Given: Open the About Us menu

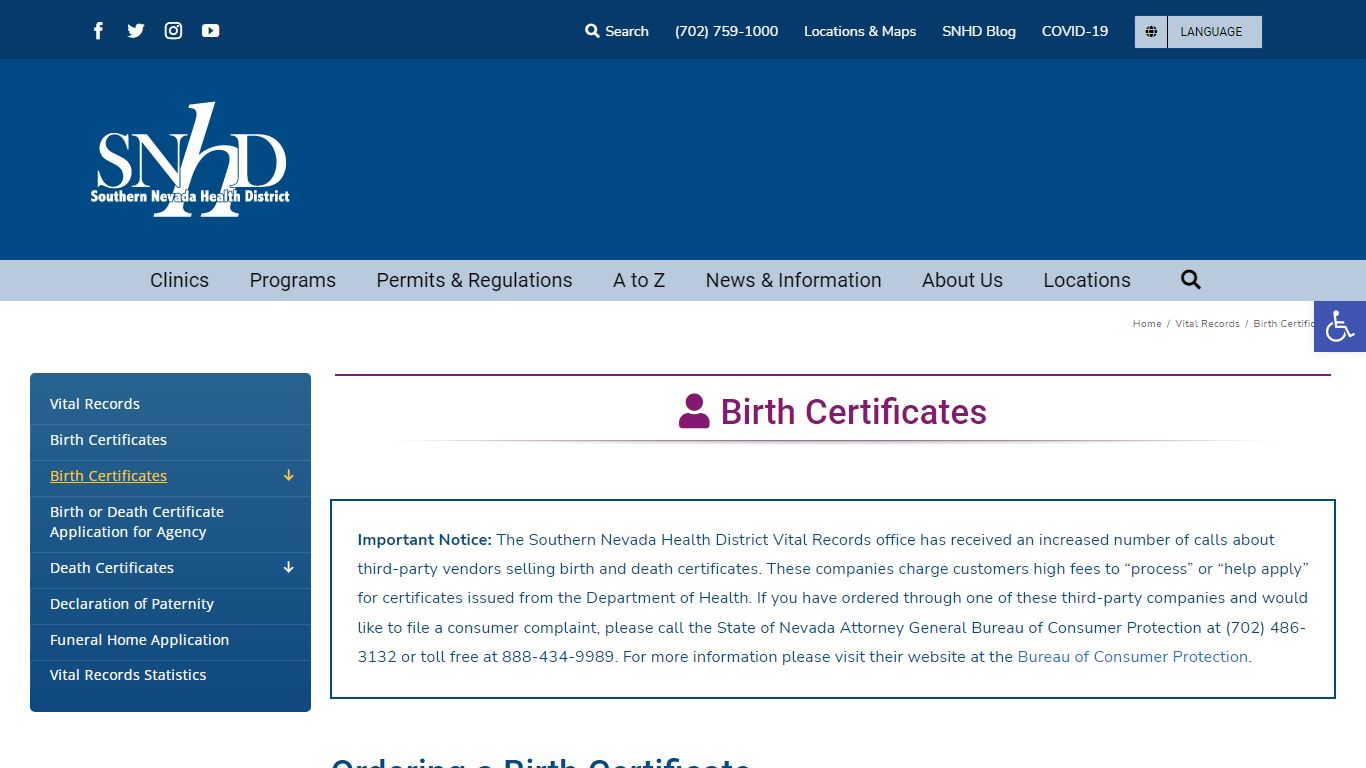Looking at the screenshot, I should pos(962,280).
